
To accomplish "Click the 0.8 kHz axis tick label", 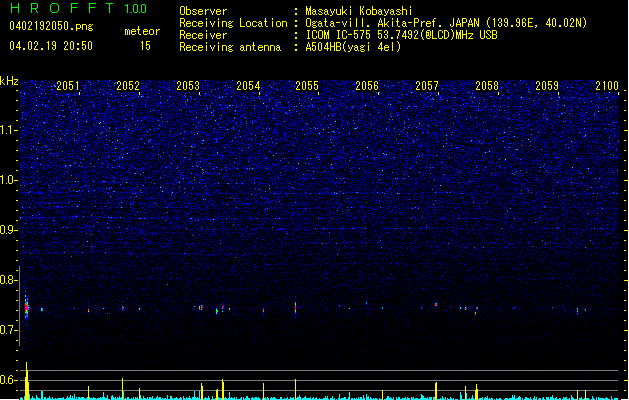I will click(9, 280).
